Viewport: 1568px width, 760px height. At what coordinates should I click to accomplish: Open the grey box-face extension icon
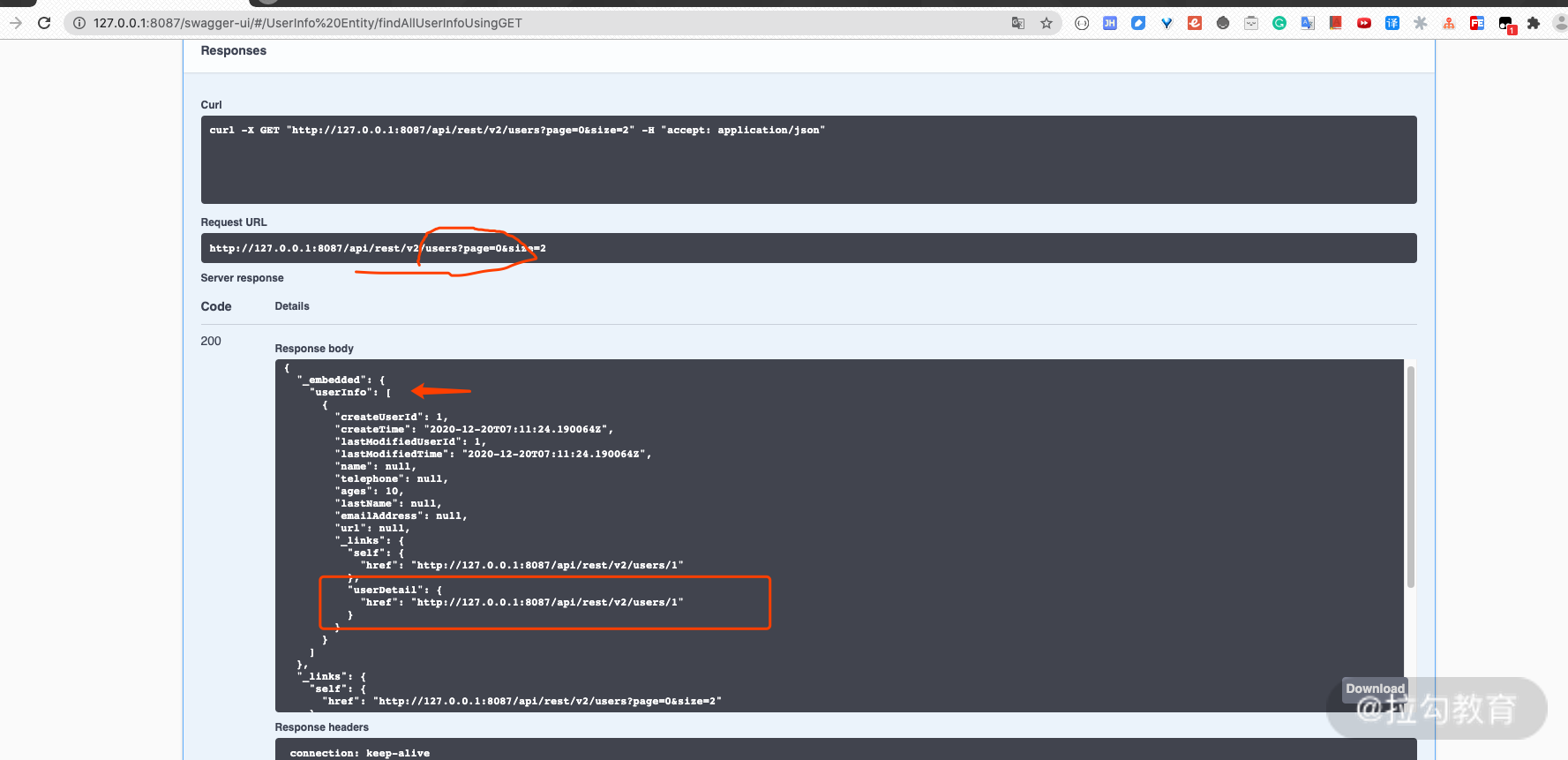coord(1251,23)
